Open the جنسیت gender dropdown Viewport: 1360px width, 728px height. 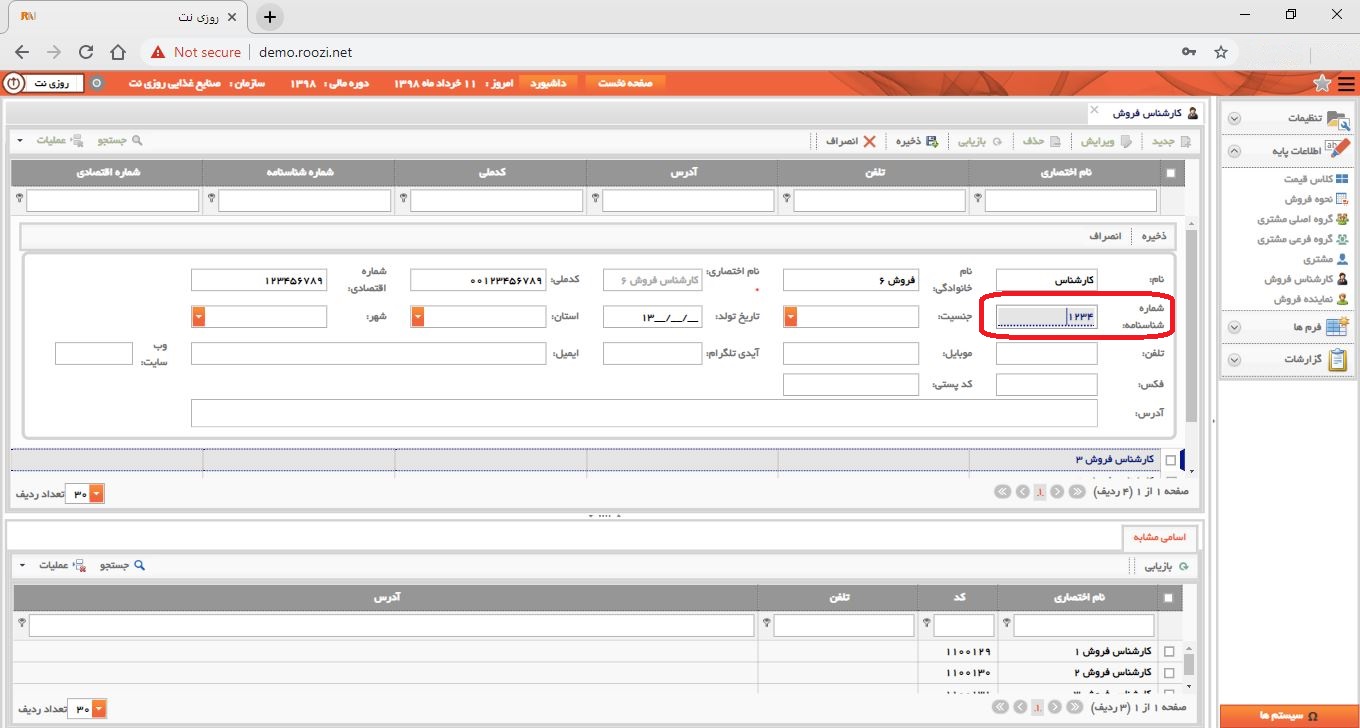click(791, 316)
